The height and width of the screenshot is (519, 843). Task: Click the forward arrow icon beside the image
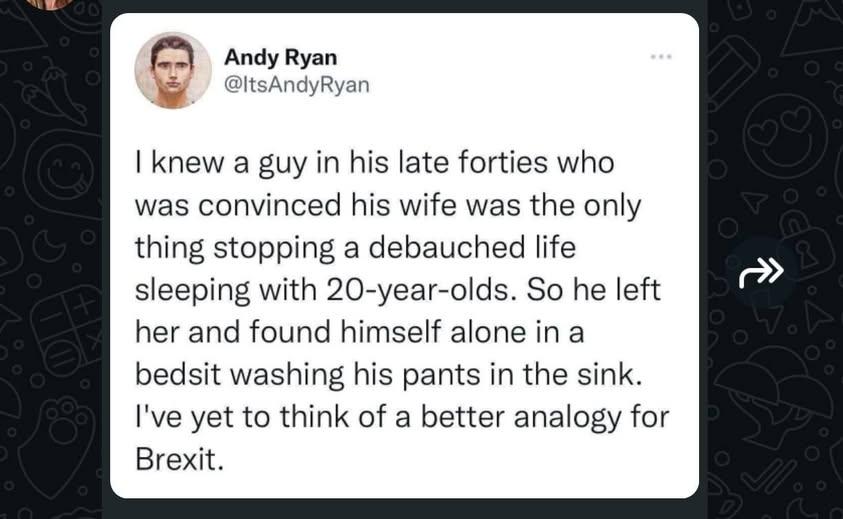[761, 271]
